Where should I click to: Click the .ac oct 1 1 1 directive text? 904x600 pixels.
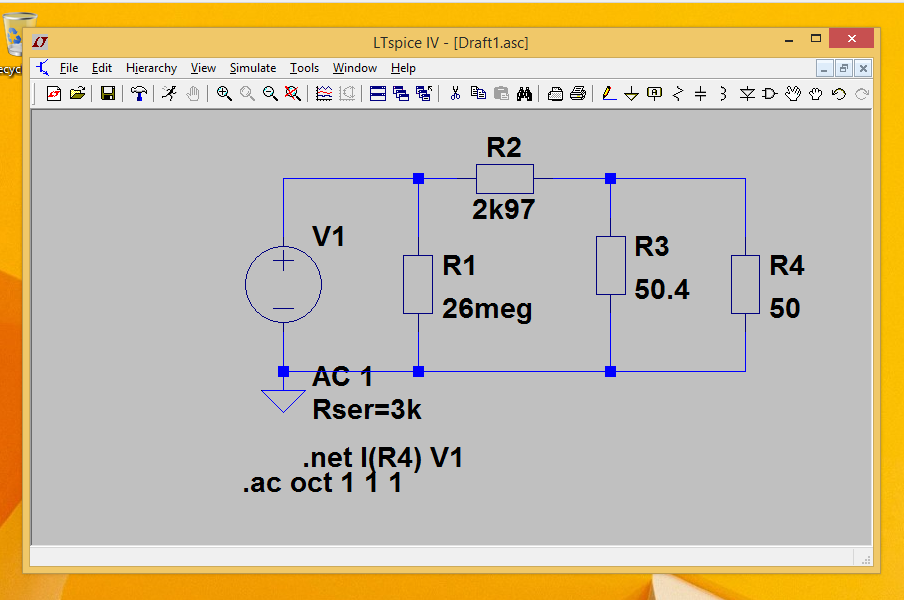coord(322,484)
